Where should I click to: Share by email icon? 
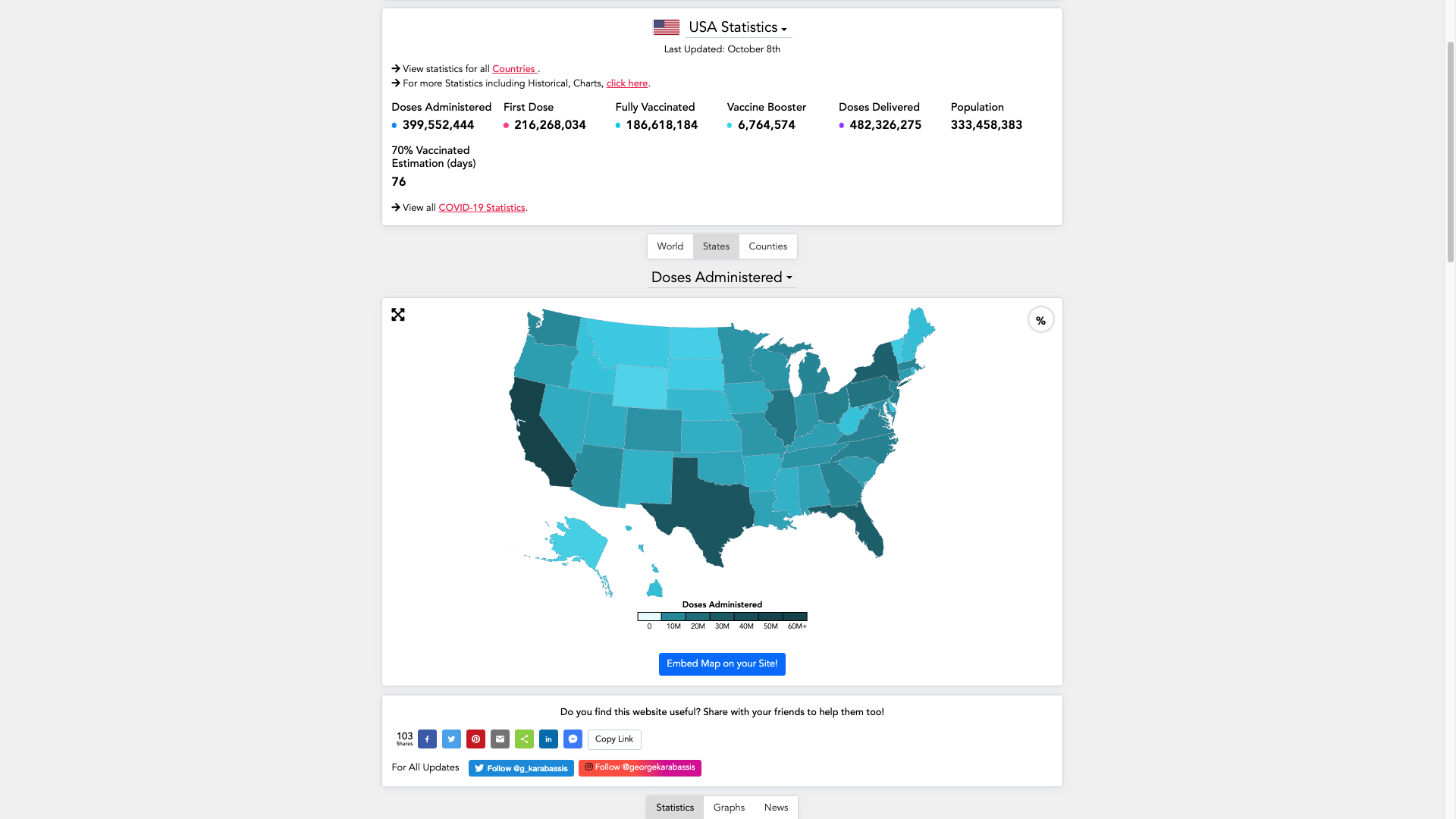click(500, 739)
